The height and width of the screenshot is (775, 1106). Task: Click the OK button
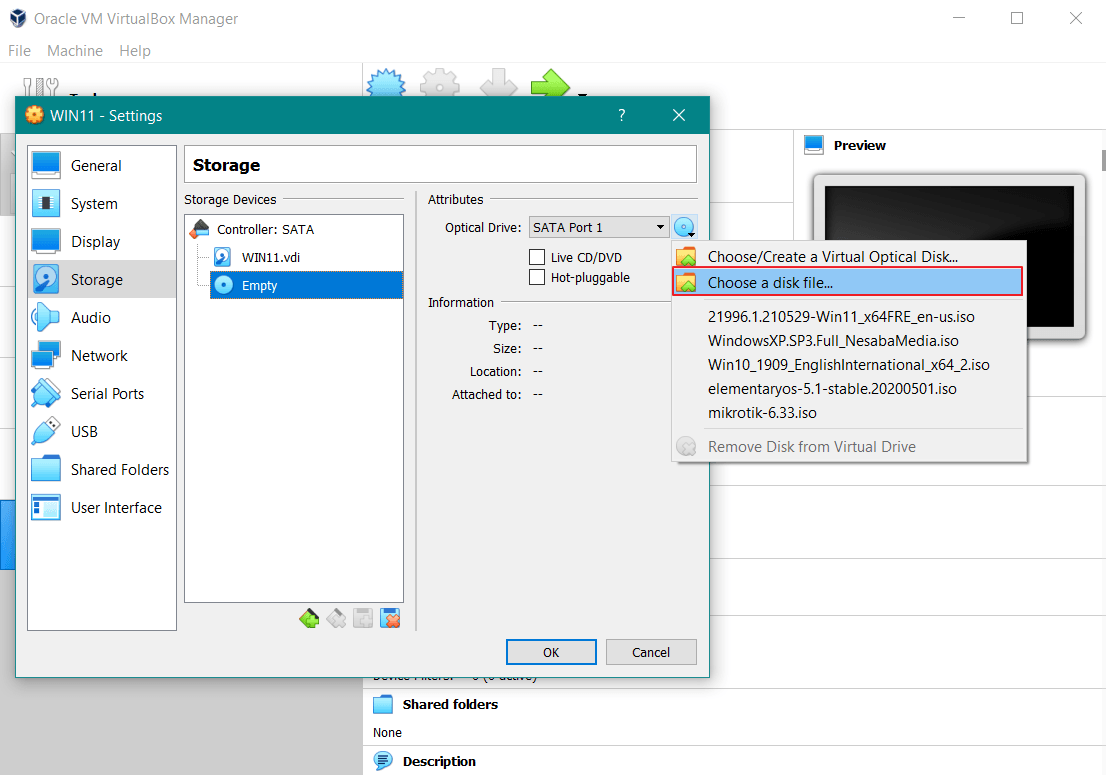[551, 652]
